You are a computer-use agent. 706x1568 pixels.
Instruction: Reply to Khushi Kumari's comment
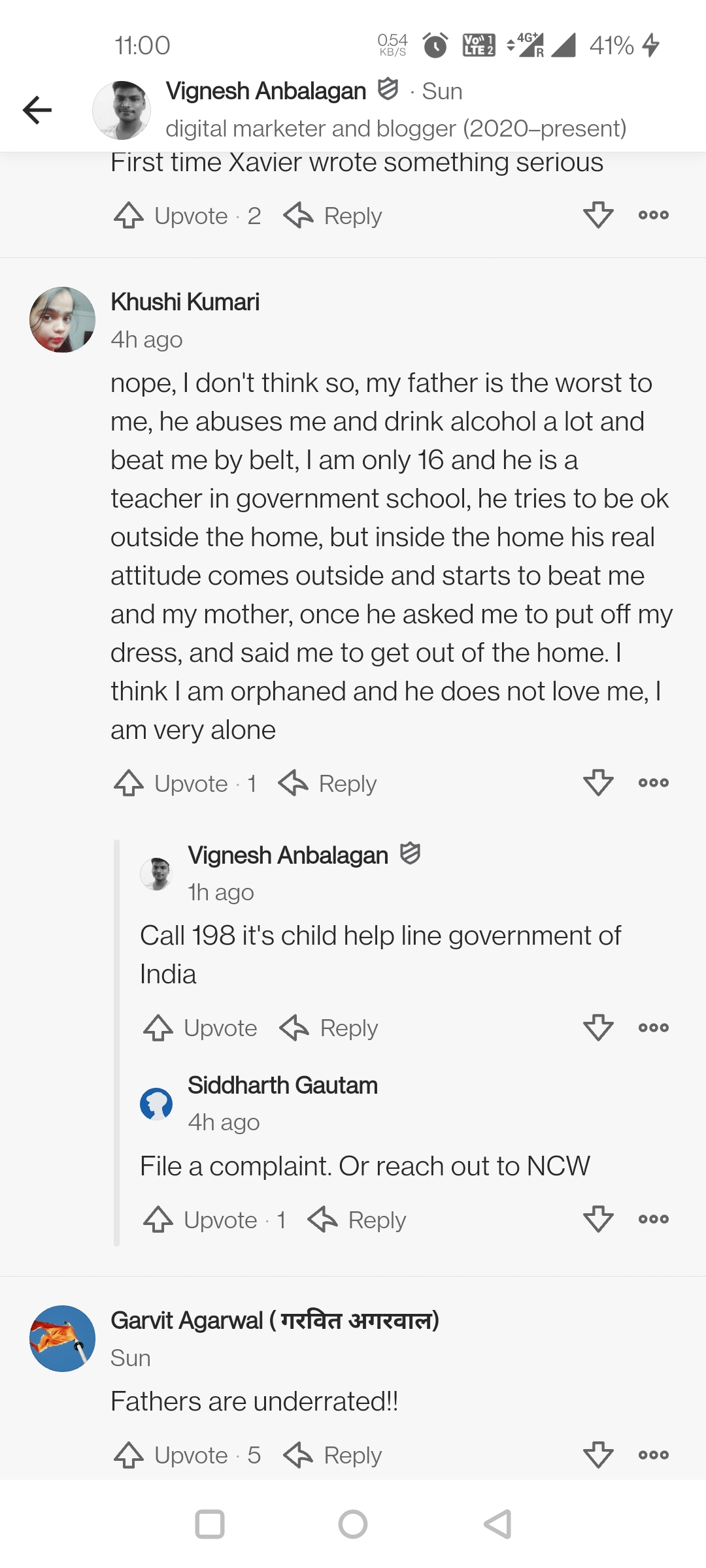pyautogui.click(x=328, y=783)
